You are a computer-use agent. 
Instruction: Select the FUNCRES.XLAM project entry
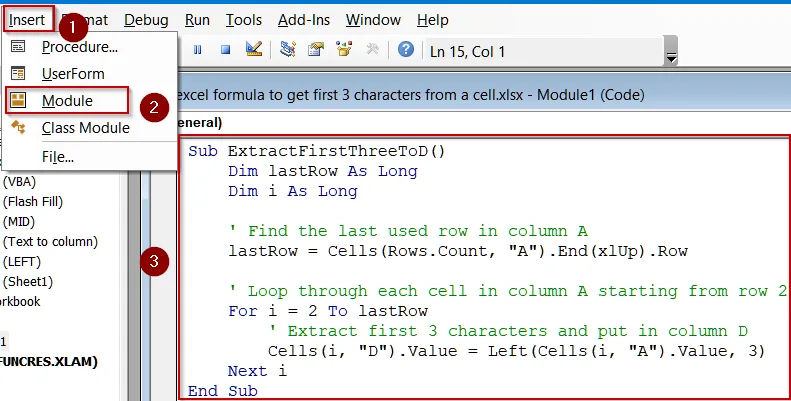point(49,362)
